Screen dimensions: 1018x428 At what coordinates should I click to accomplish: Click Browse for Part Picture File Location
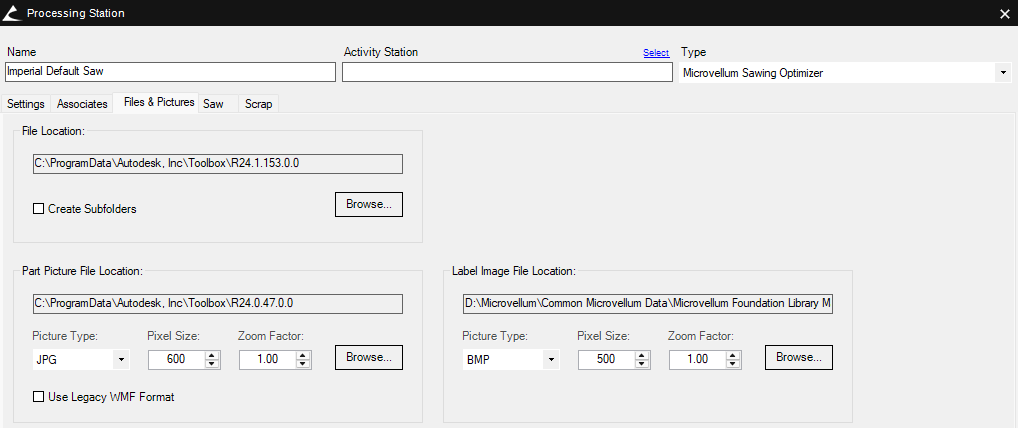point(368,357)
